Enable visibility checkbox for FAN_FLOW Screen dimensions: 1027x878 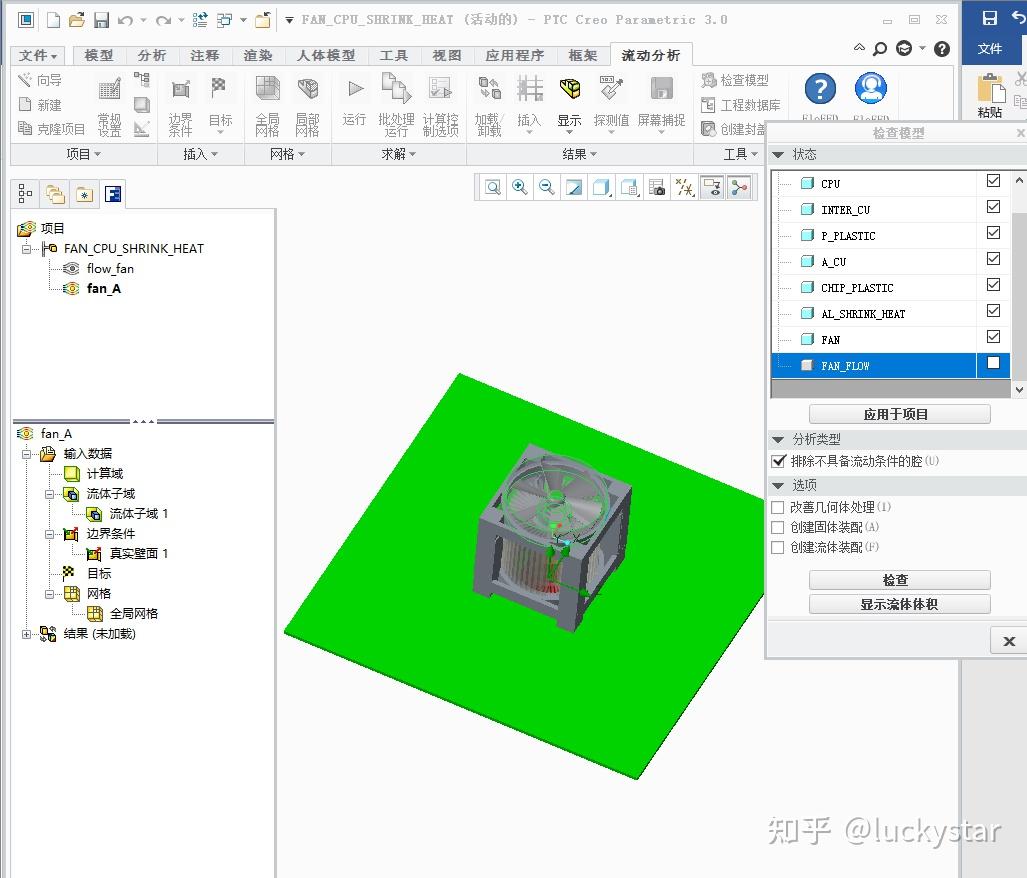tap(993, 365)
